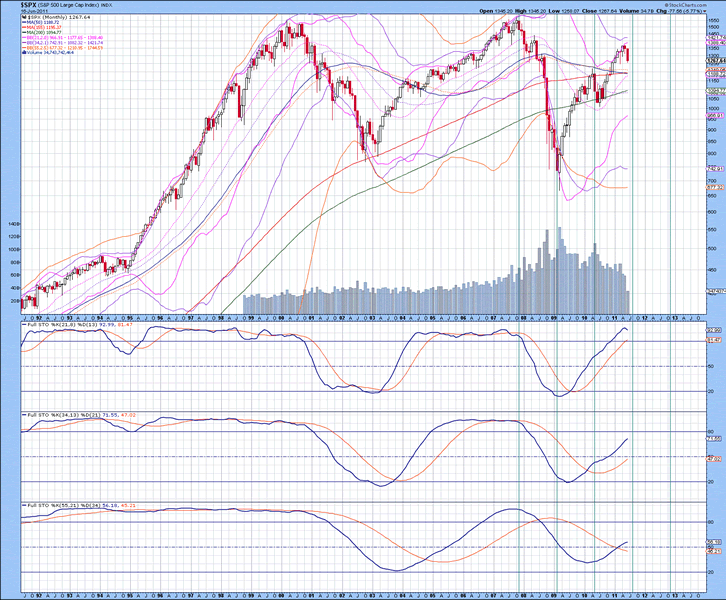
Task: Click the volume bars icon in legend
Action: click(24, 53)
